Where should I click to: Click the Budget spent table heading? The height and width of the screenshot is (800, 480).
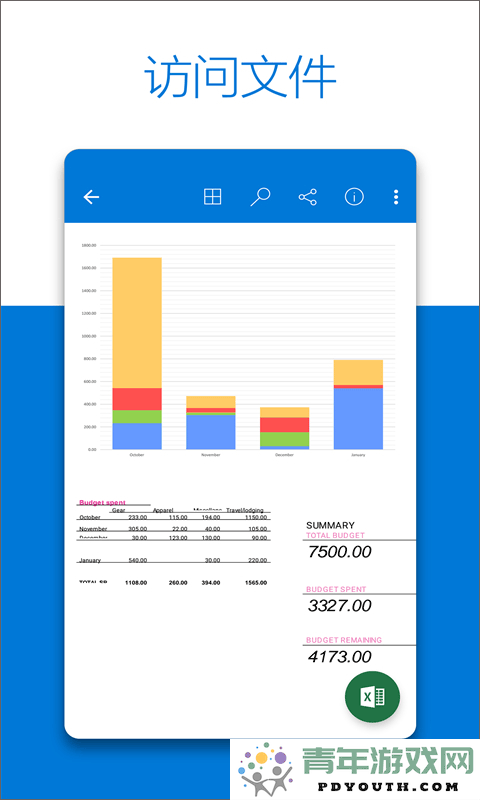click(x=102, y=503)
